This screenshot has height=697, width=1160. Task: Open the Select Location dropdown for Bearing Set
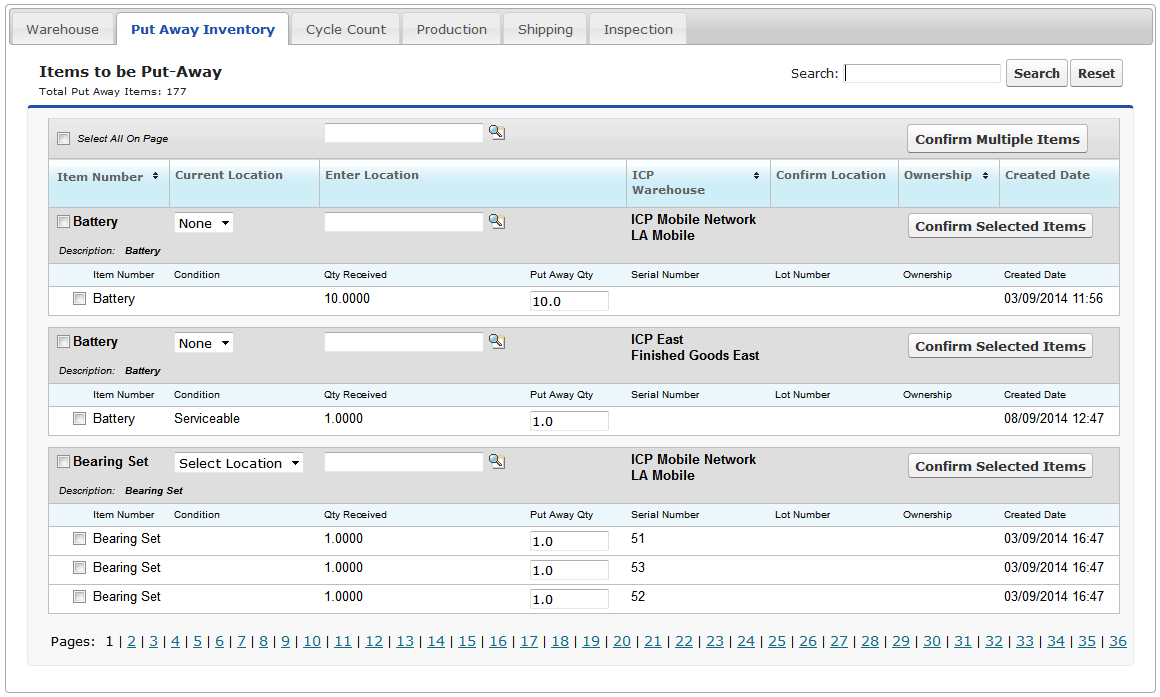coord(239,463)
